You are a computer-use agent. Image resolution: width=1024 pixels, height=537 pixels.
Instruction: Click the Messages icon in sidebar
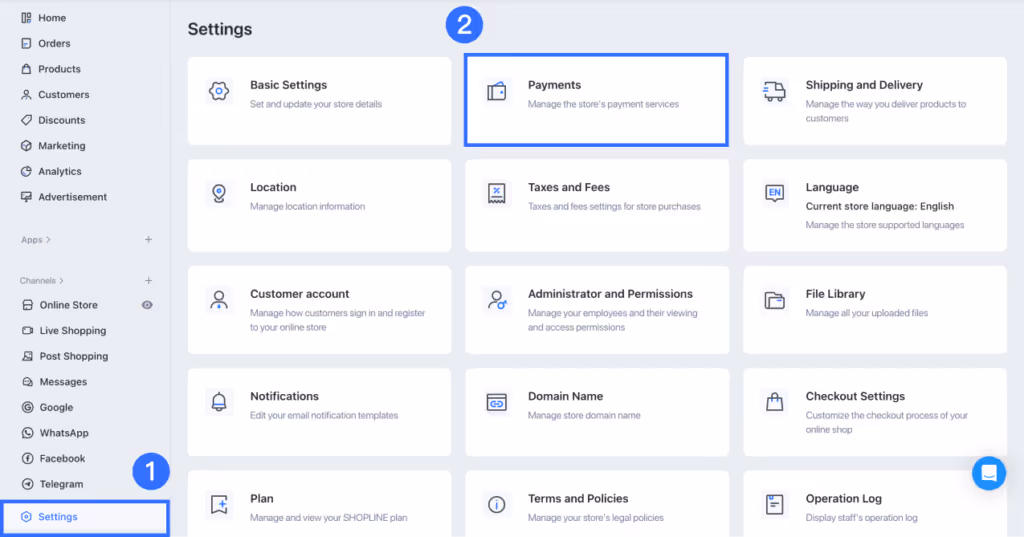coord(27,382)
